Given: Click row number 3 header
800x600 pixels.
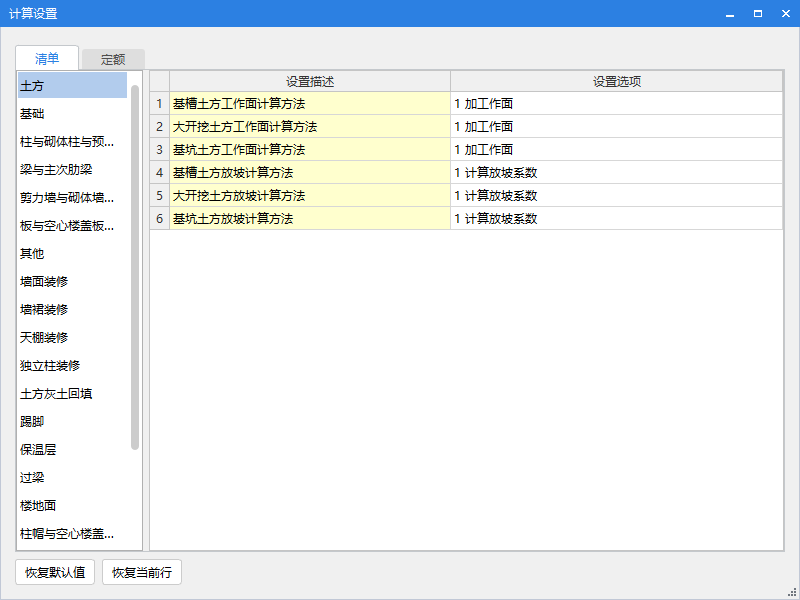Looking at the screenshot, I should (x=160, y=149).
